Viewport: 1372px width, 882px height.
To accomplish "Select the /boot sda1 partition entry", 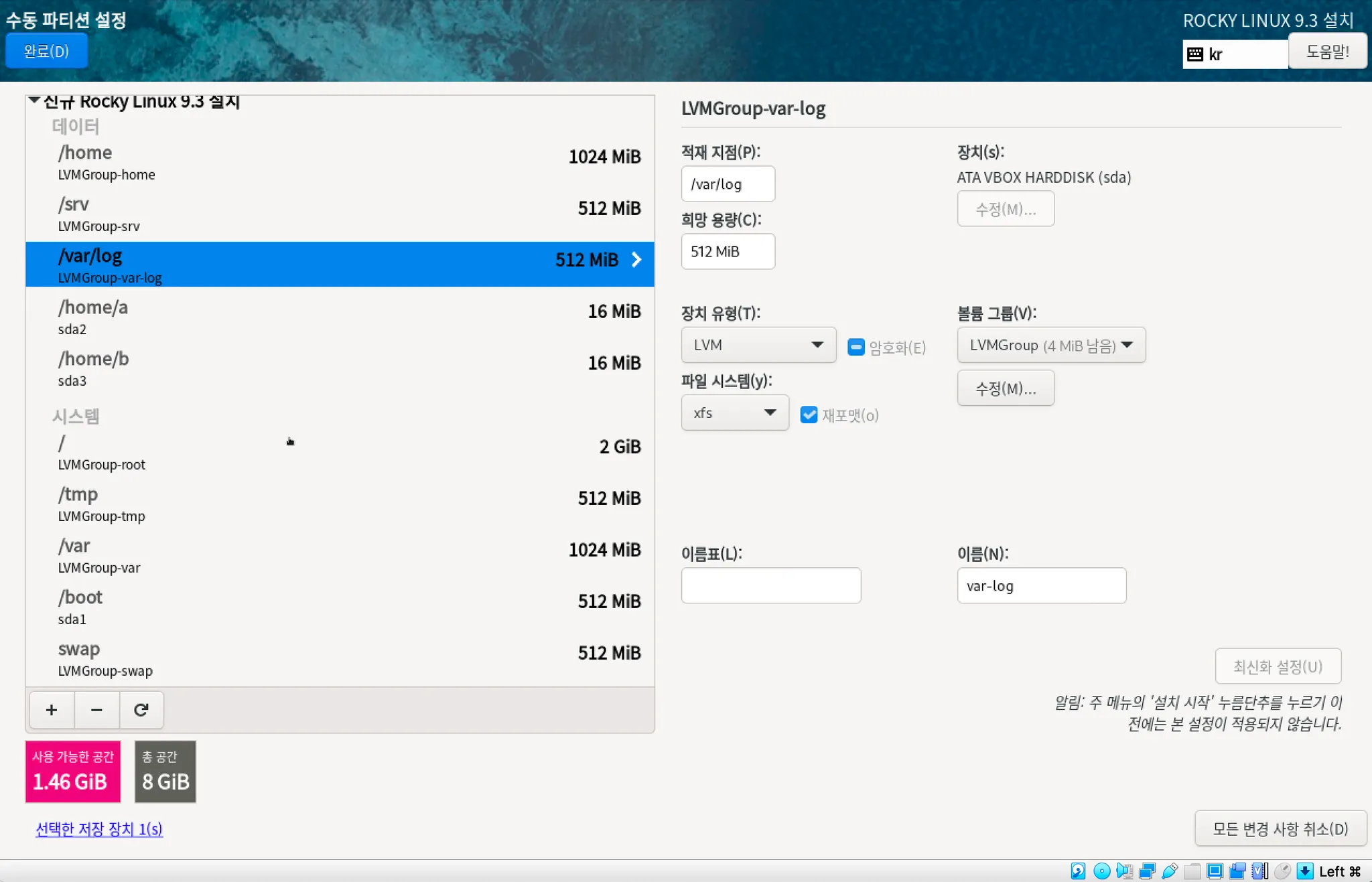I will 340,606.
